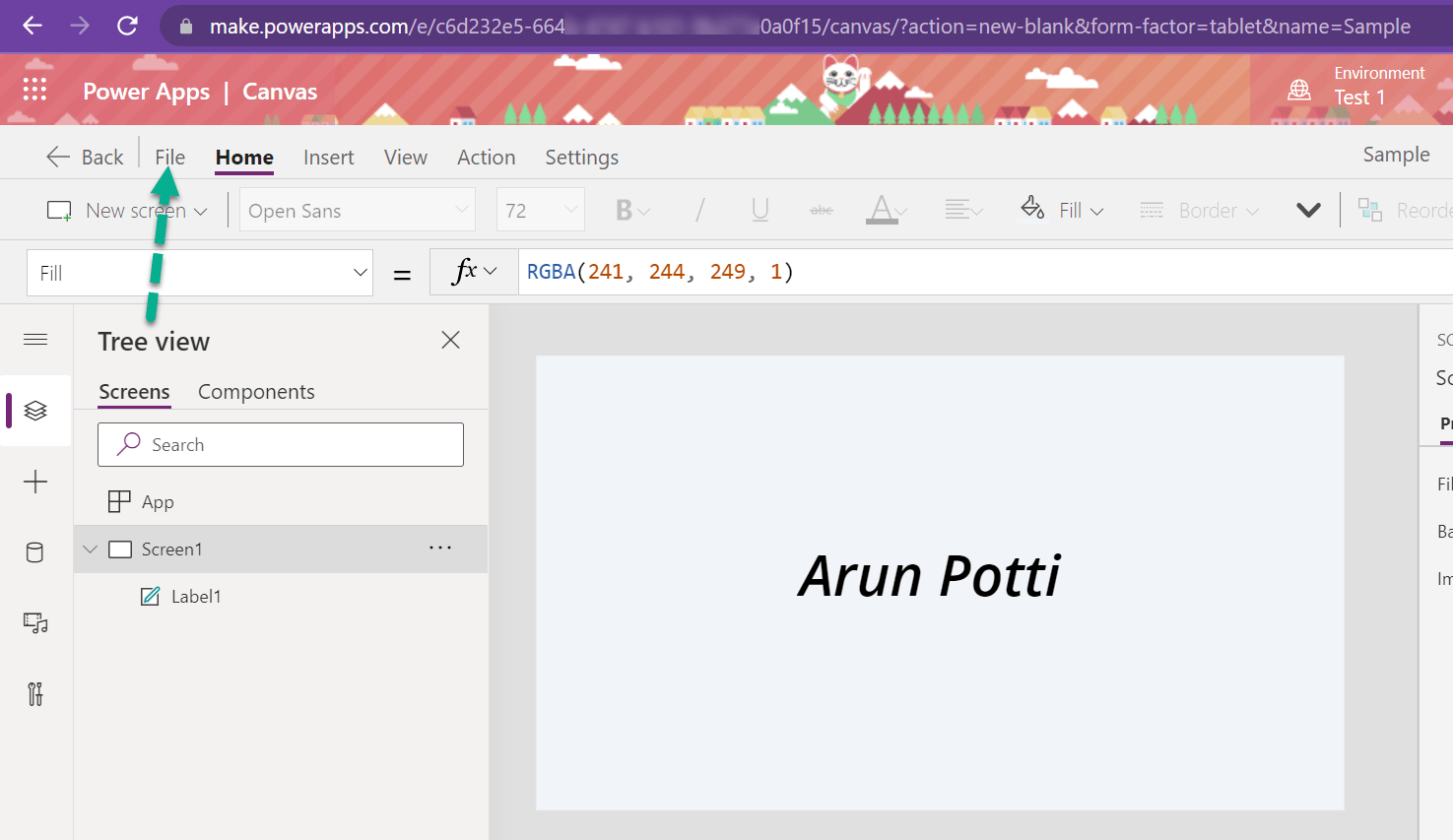Click the browser forward arrow

point(80,26)
